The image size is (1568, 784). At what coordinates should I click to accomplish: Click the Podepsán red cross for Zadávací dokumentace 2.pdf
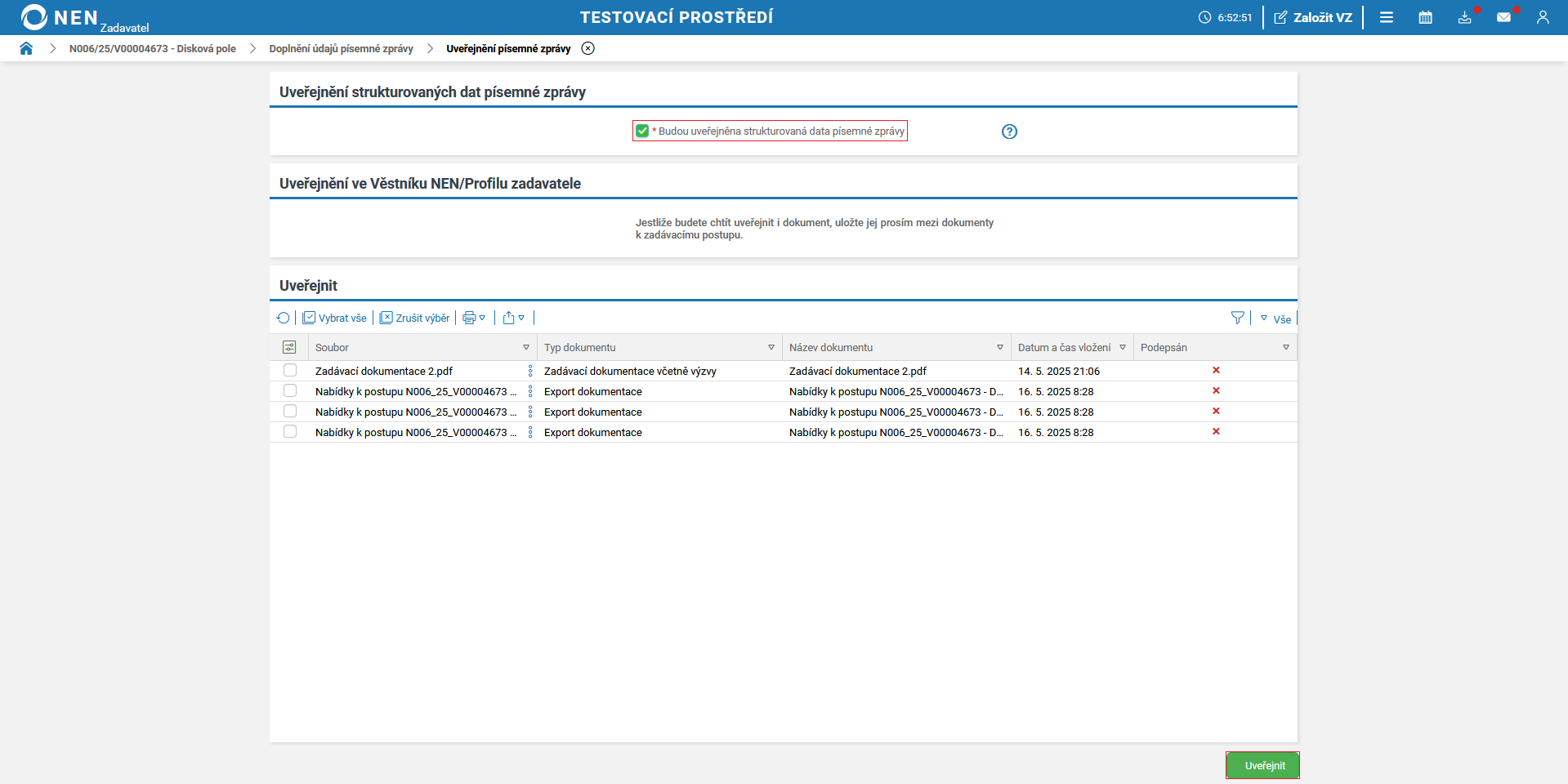tap(1216, 370)
